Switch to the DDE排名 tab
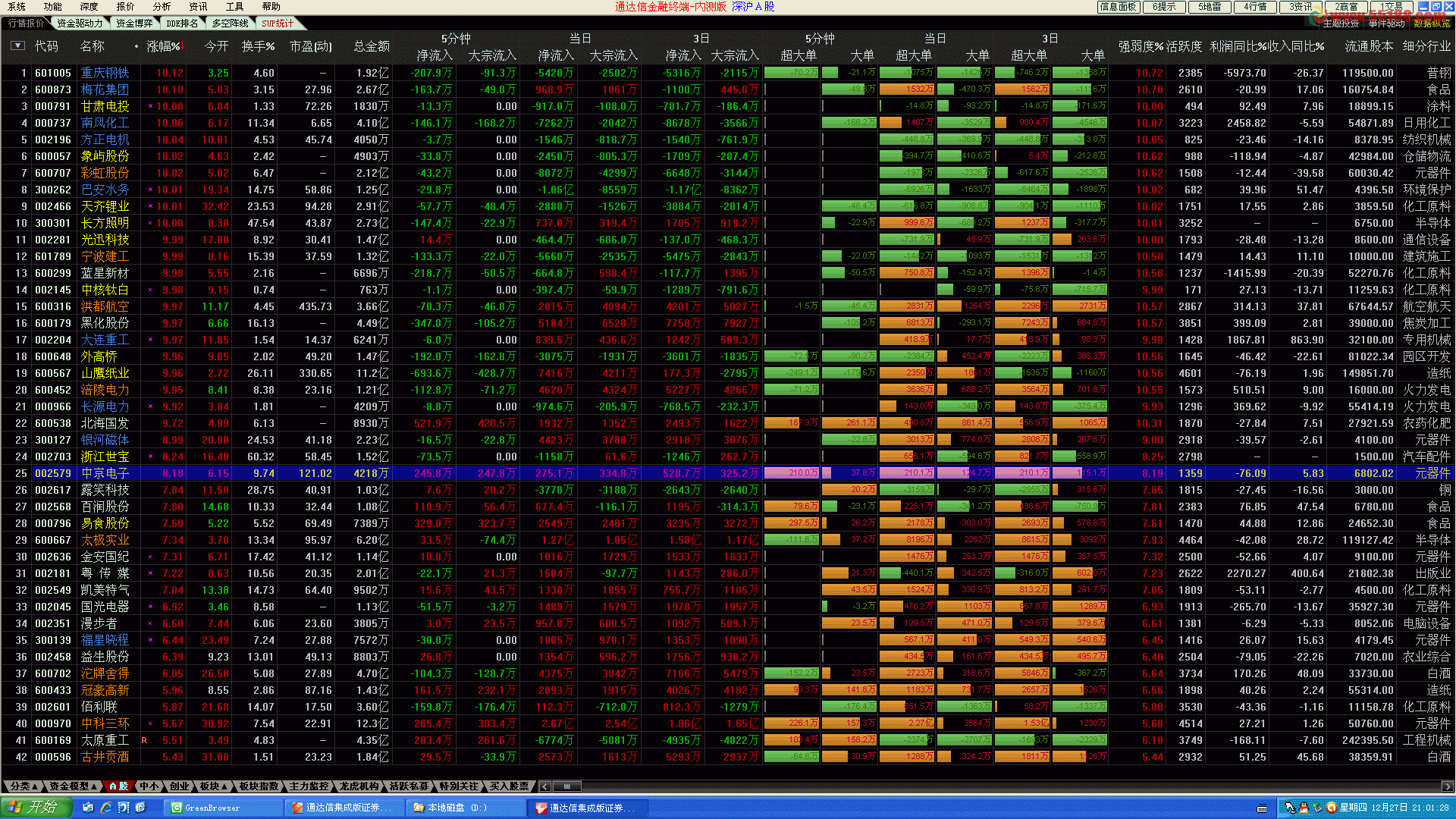This screenshot has height=819, width=1456. click(x=182, y=24)
